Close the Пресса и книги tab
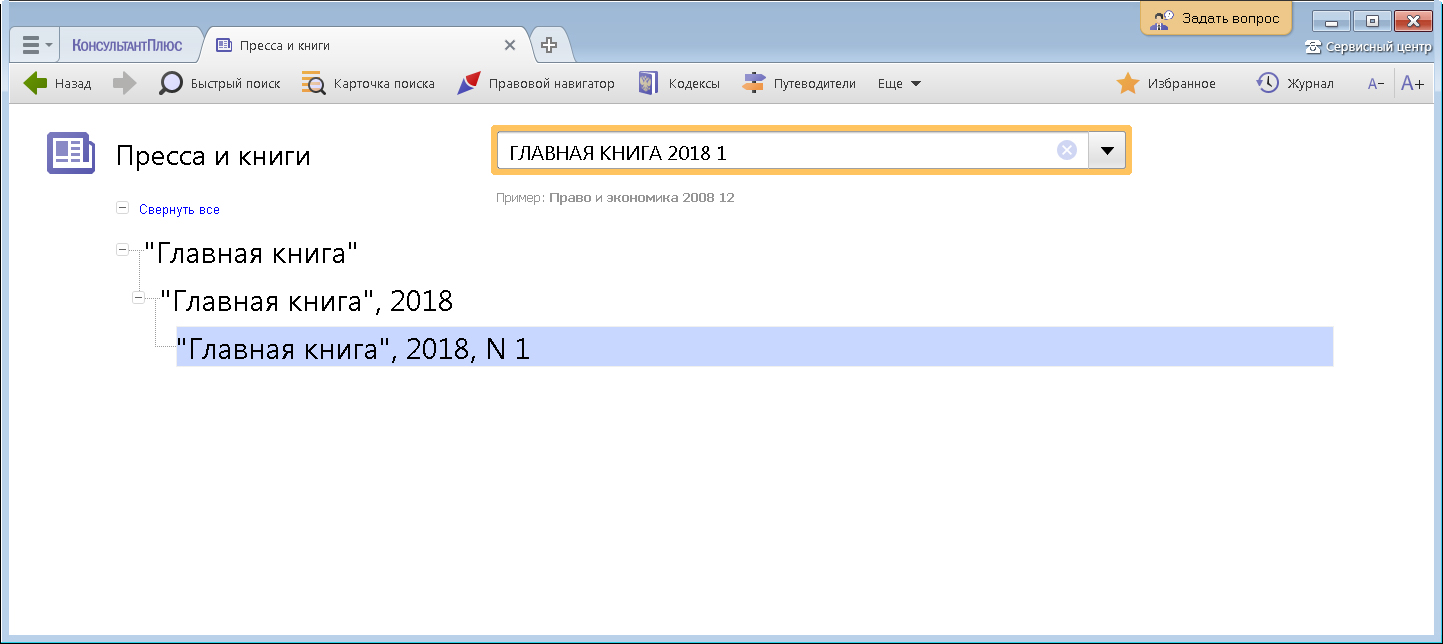Image resolution: width=1443 pixels, height=644 pixels. (510, 45)
